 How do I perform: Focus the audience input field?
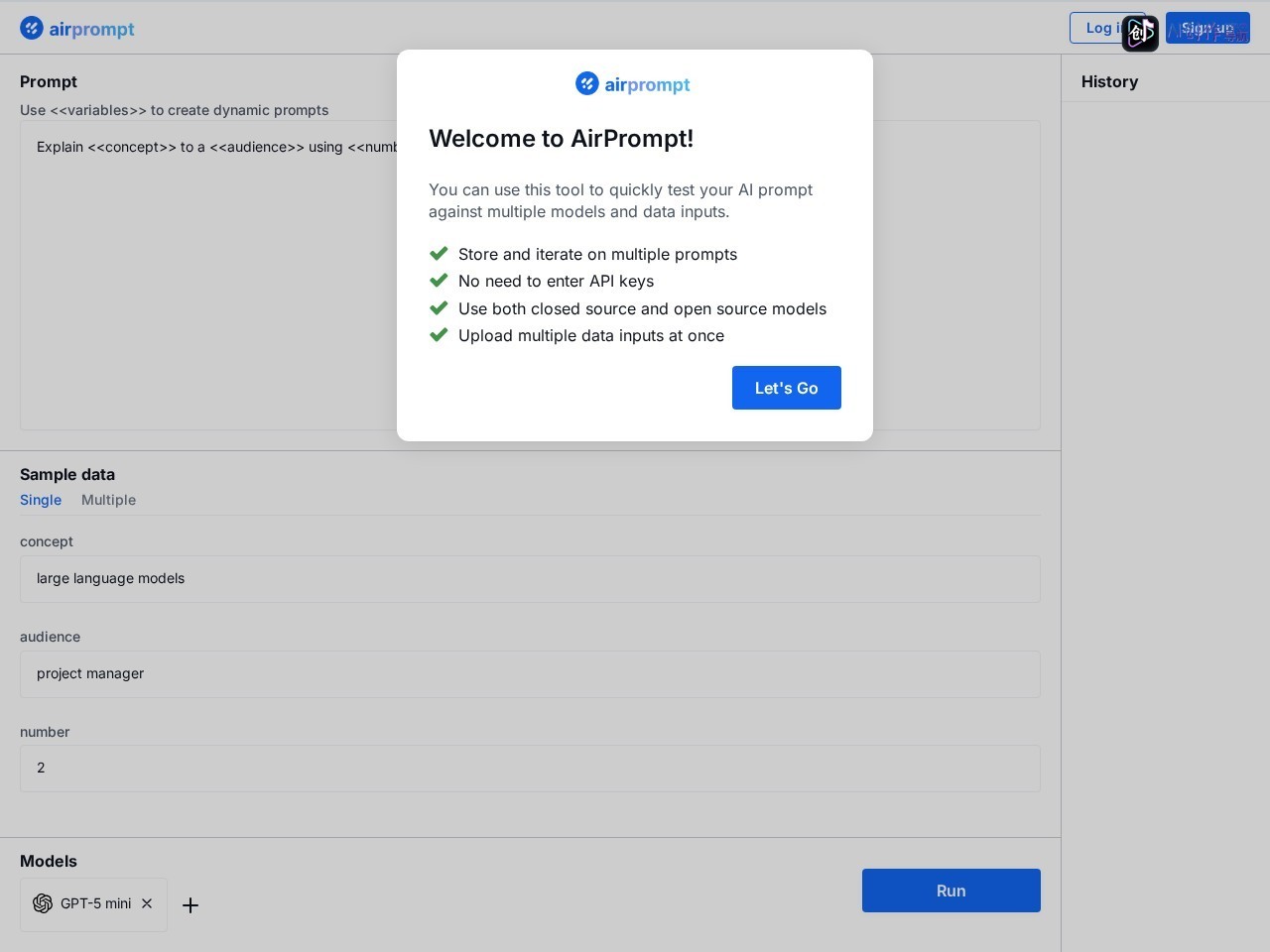click(530, 674)
